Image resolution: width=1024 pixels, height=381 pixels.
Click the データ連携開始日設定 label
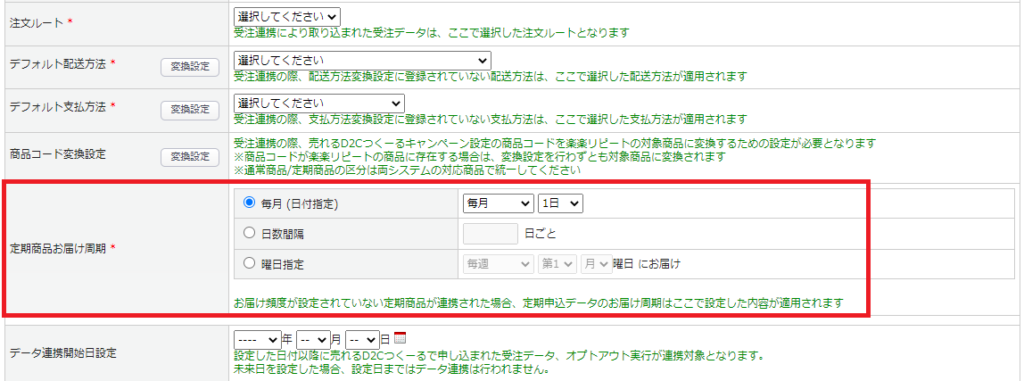click(63, 354)
